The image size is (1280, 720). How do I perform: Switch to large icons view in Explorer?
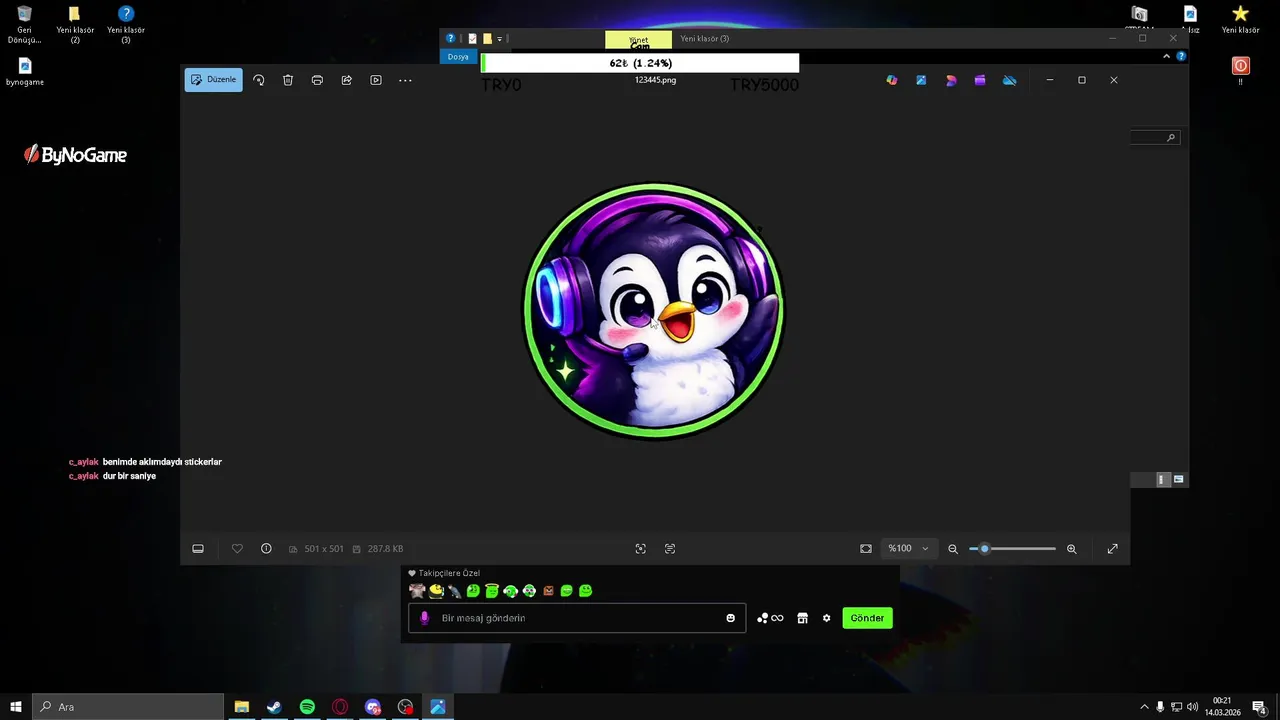[x=1179, y=480]
